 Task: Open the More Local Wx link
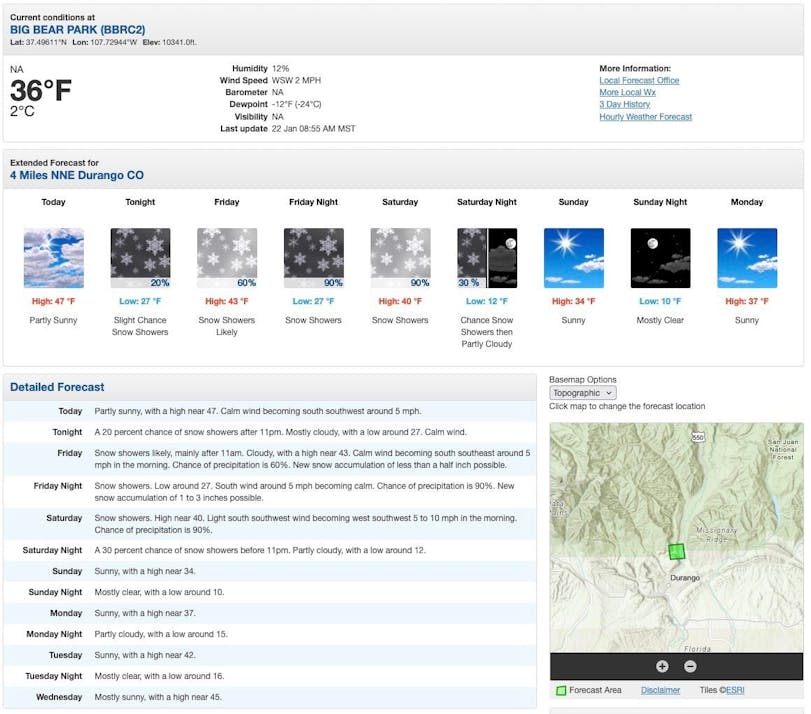tap(627, 93)
